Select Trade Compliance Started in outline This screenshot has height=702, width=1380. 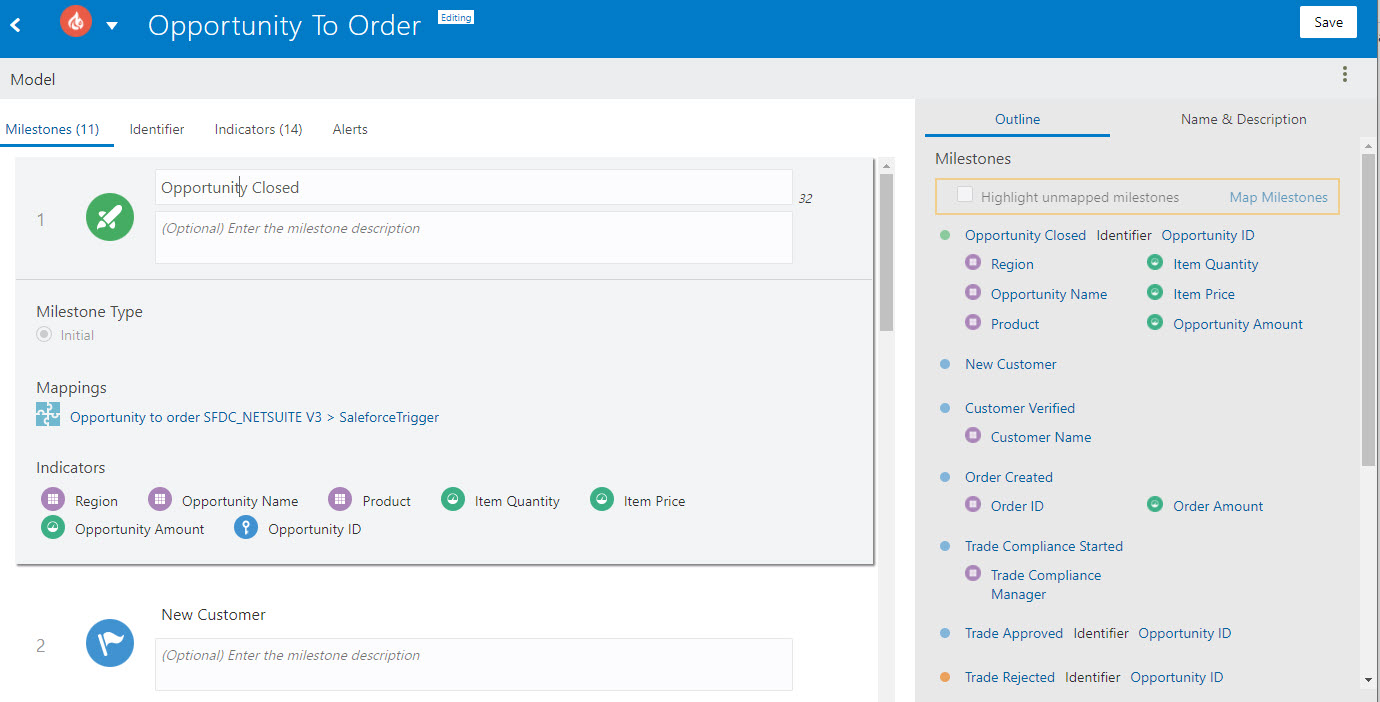[1044, 546]
